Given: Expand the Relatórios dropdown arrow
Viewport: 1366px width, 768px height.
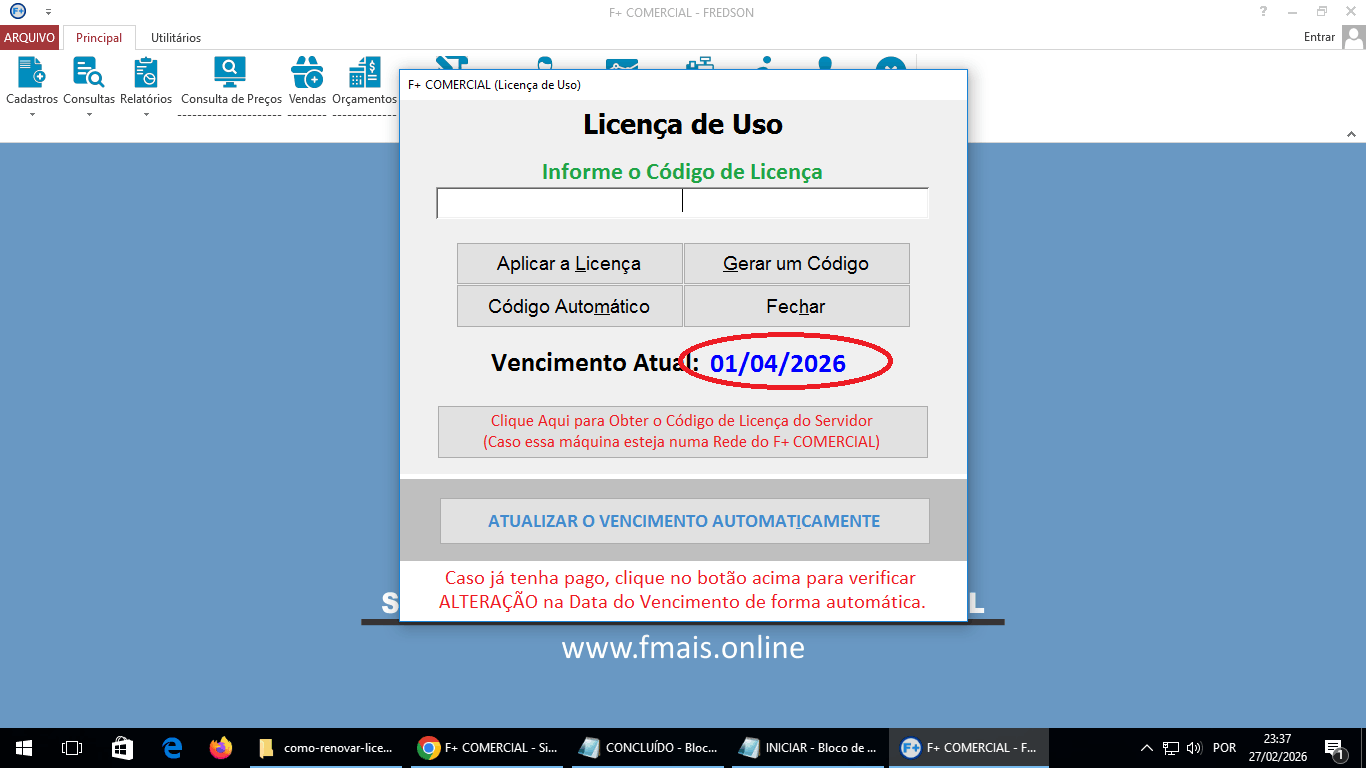Looking at the screenshot, I should pyautogui.click(x=146, y=115).
